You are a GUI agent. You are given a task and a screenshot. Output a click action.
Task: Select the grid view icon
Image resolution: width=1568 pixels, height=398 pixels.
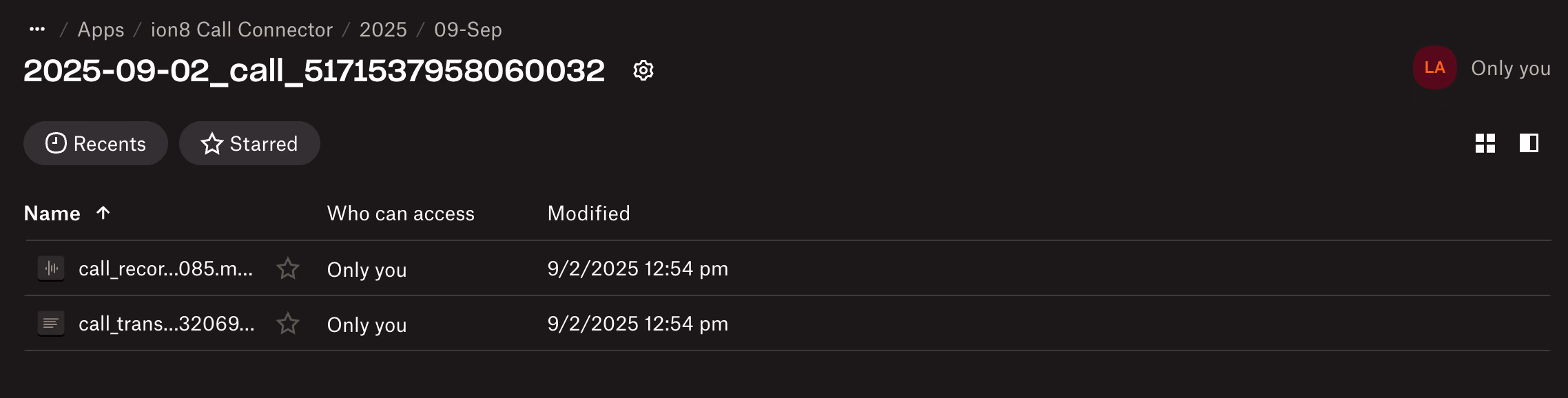point(1485,143)
